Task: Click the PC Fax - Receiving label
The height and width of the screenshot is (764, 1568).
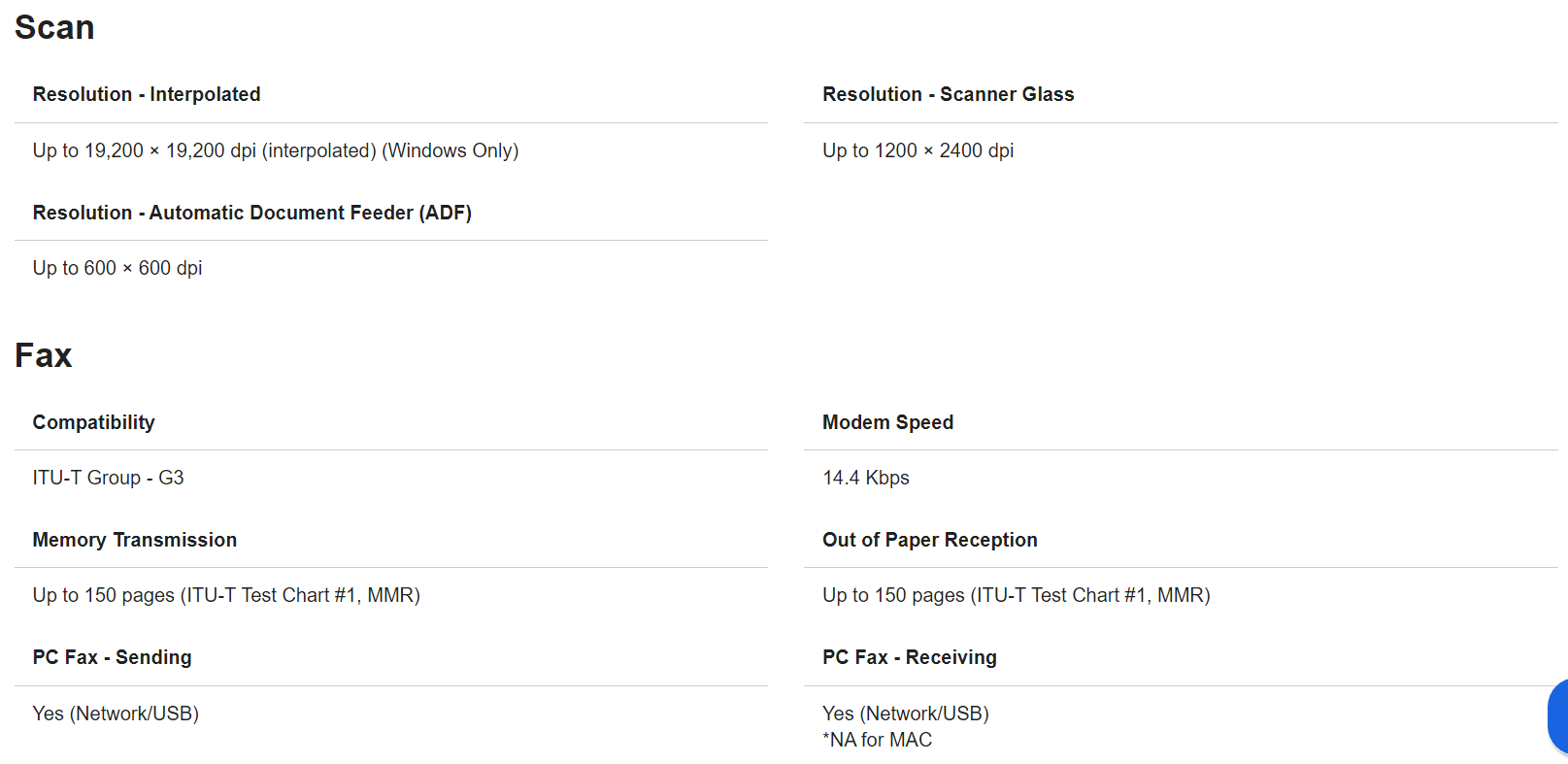Action: [x=909, y=657]
